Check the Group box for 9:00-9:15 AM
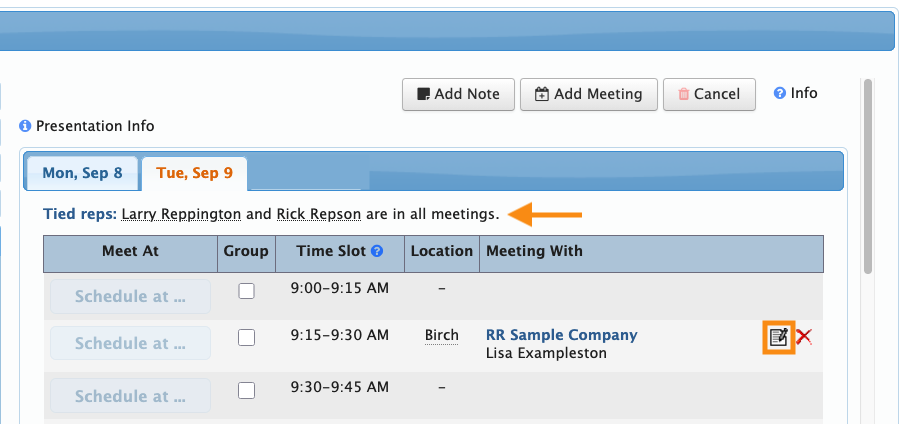The height and width of the screenshot is (424, 906). click(246, 291)
